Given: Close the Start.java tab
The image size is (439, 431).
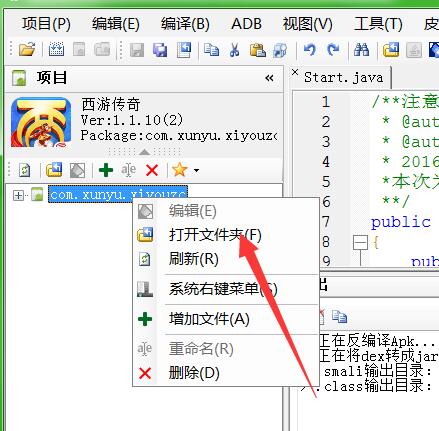Looking at the screenshot, I should point(295,72).
